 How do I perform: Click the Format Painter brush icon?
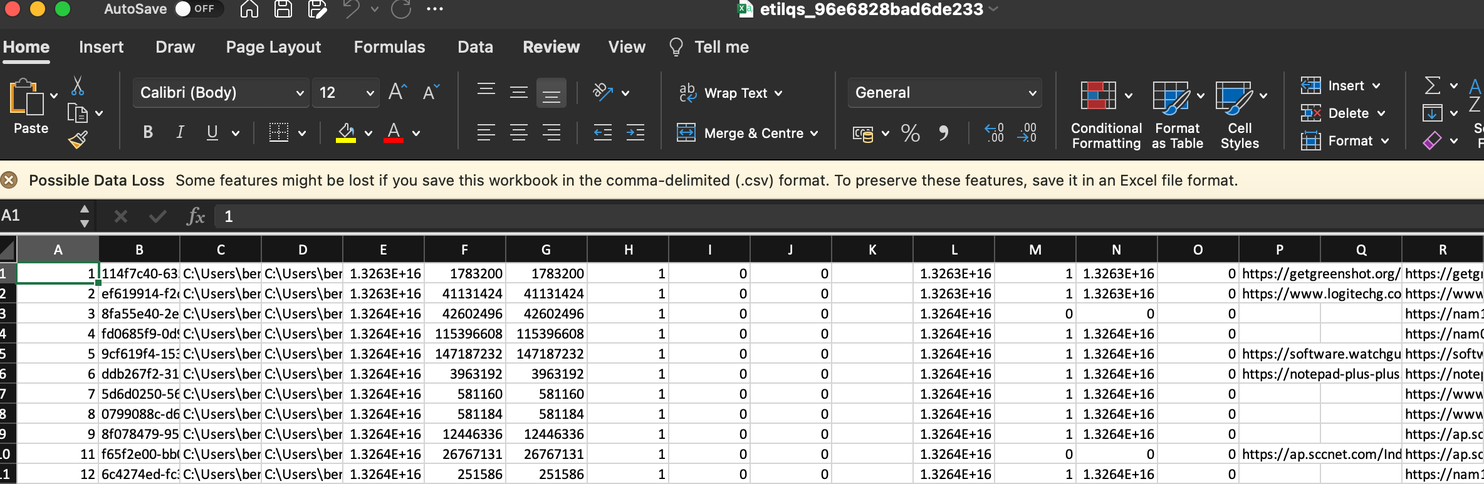78,140
